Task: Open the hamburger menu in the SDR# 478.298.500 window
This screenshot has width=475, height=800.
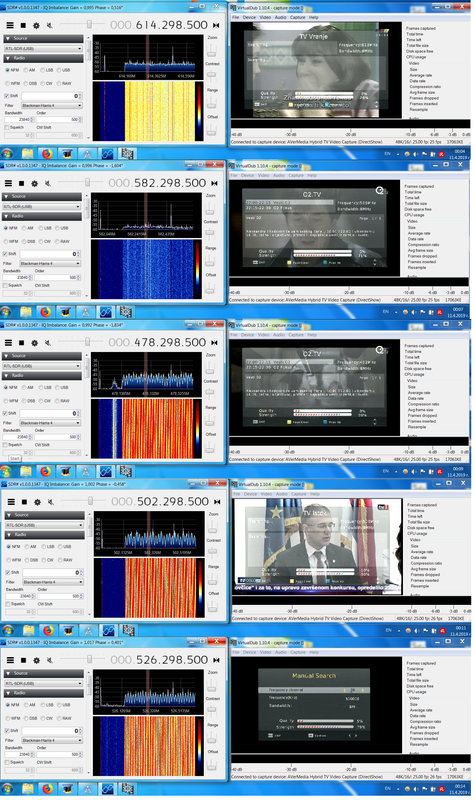Action: pyautogui.click(x=8, y=343)
